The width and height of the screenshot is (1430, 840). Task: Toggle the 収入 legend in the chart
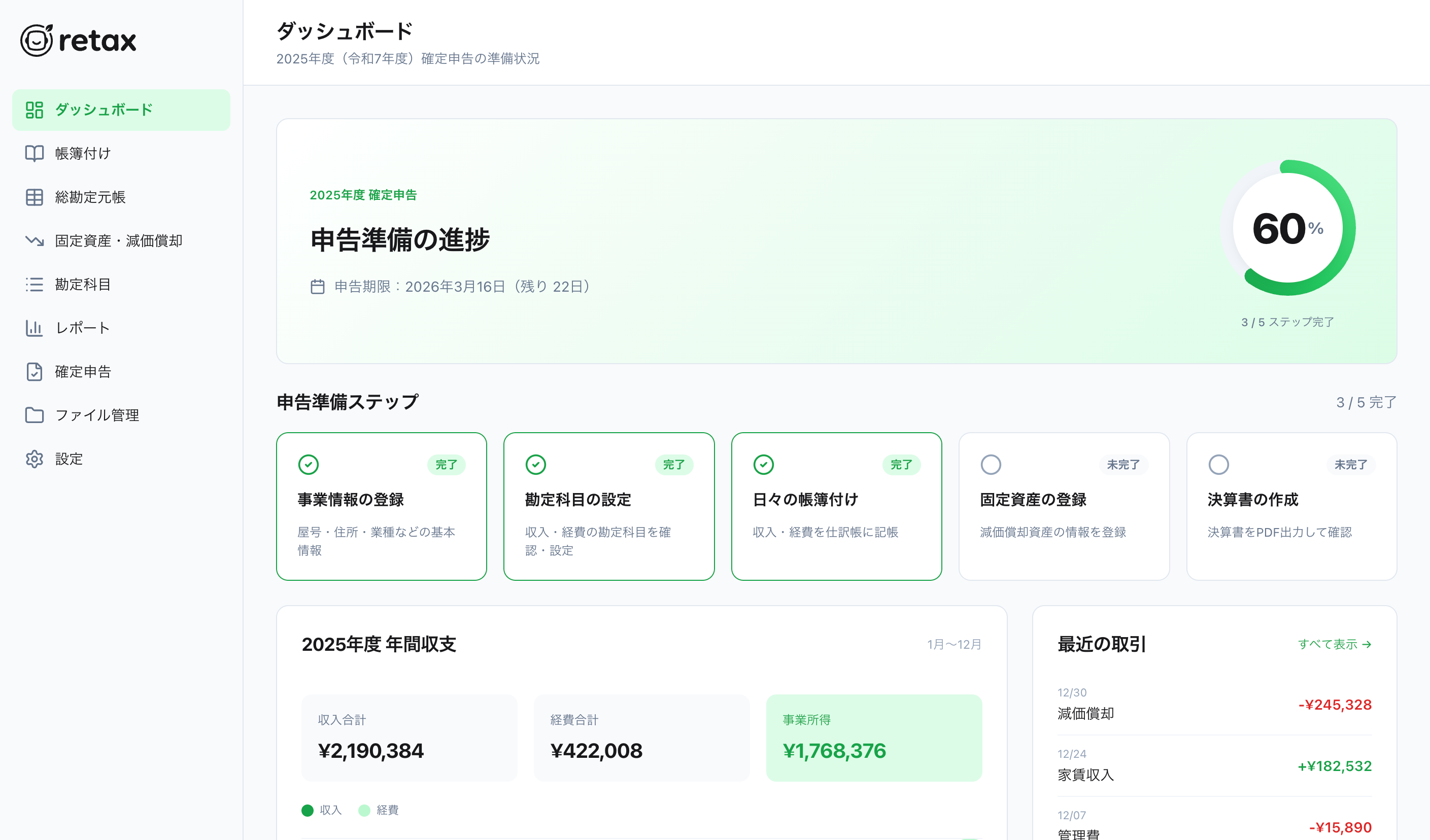(322, 810)
